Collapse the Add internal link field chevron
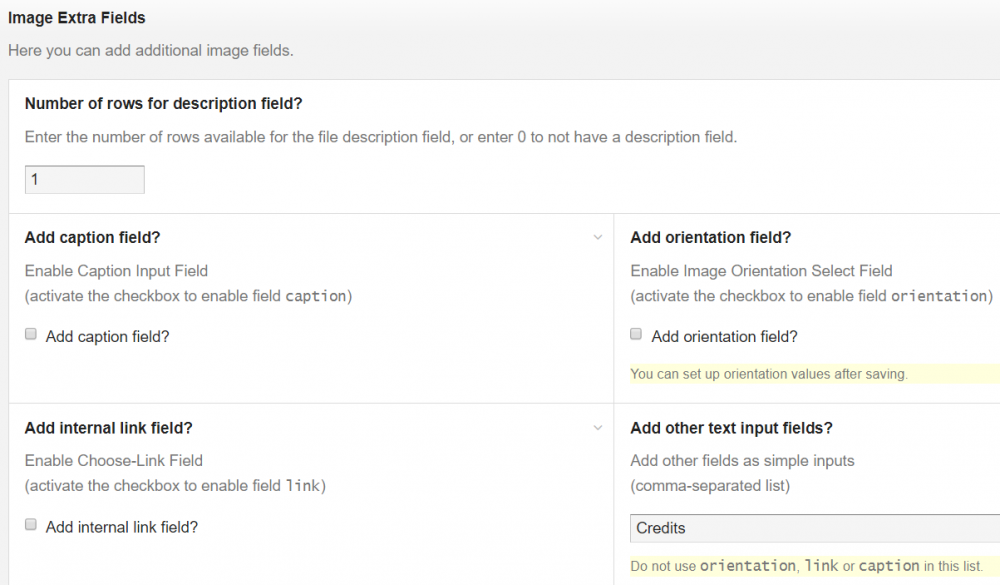 click(598, 428)
